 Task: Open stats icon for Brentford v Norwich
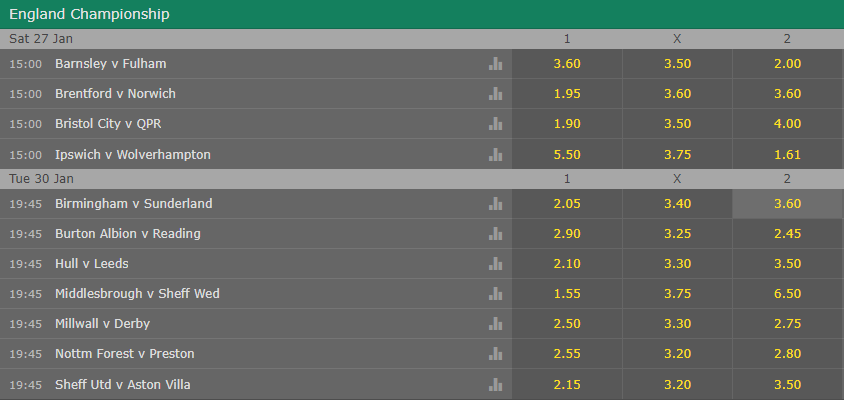(495, 94)
